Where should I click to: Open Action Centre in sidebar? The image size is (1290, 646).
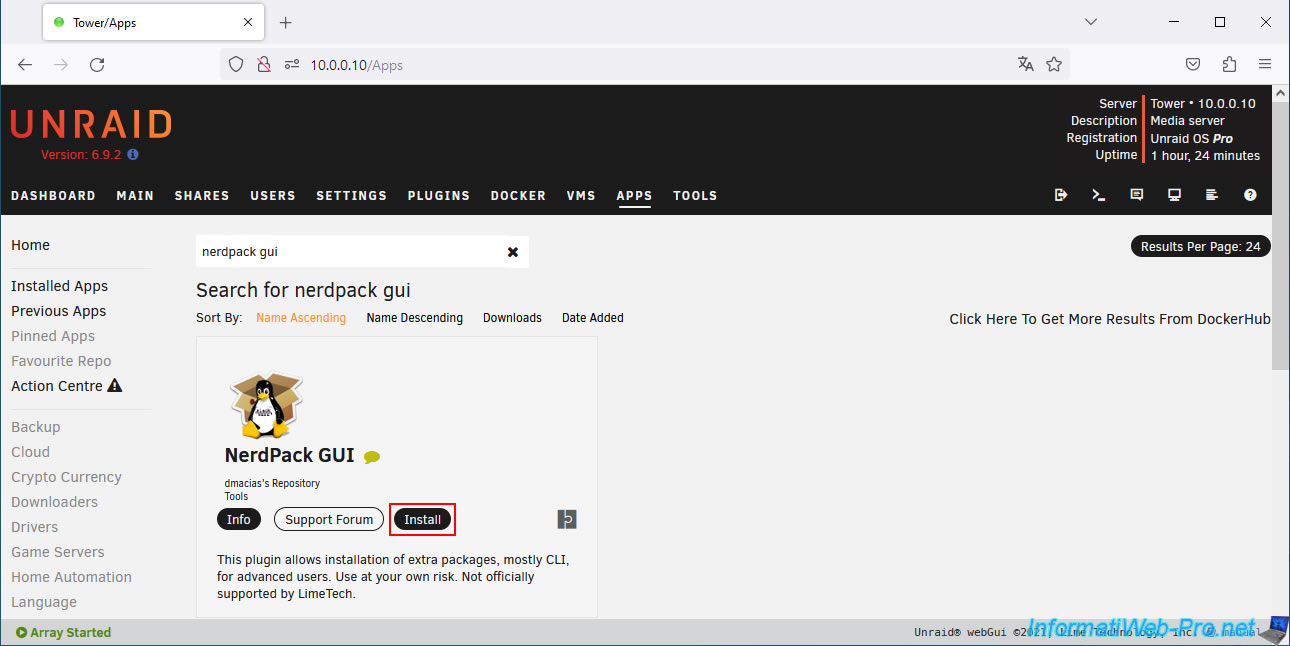pos(57,386)
